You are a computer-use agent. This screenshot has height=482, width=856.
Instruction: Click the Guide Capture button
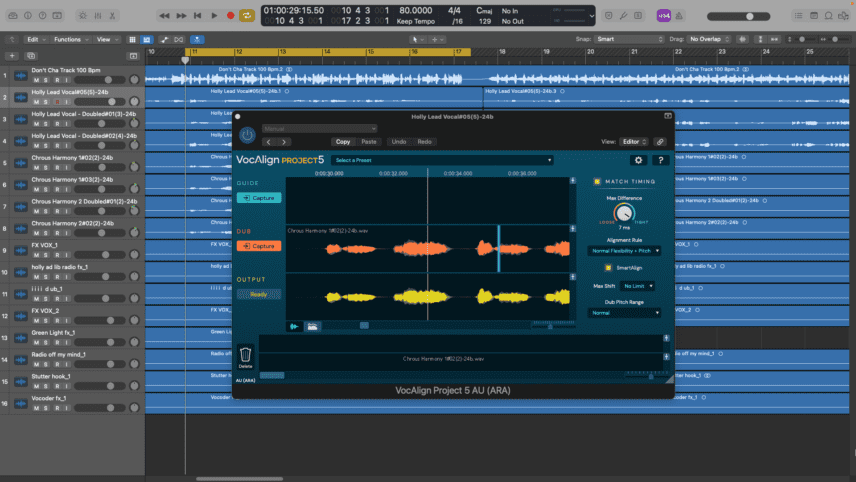pyautogui.click(x=259, y=198)
